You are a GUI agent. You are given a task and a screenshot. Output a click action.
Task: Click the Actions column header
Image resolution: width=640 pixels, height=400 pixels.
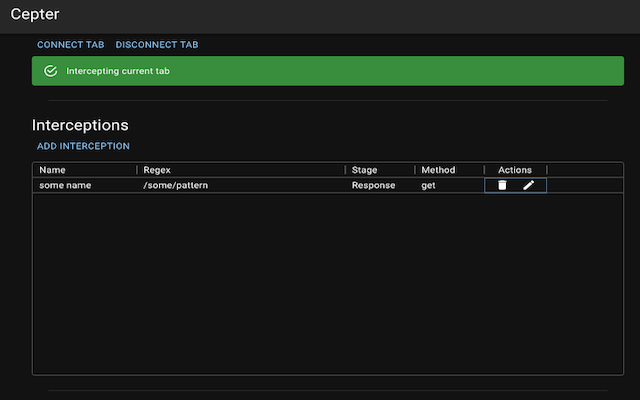tap(515, 170)
